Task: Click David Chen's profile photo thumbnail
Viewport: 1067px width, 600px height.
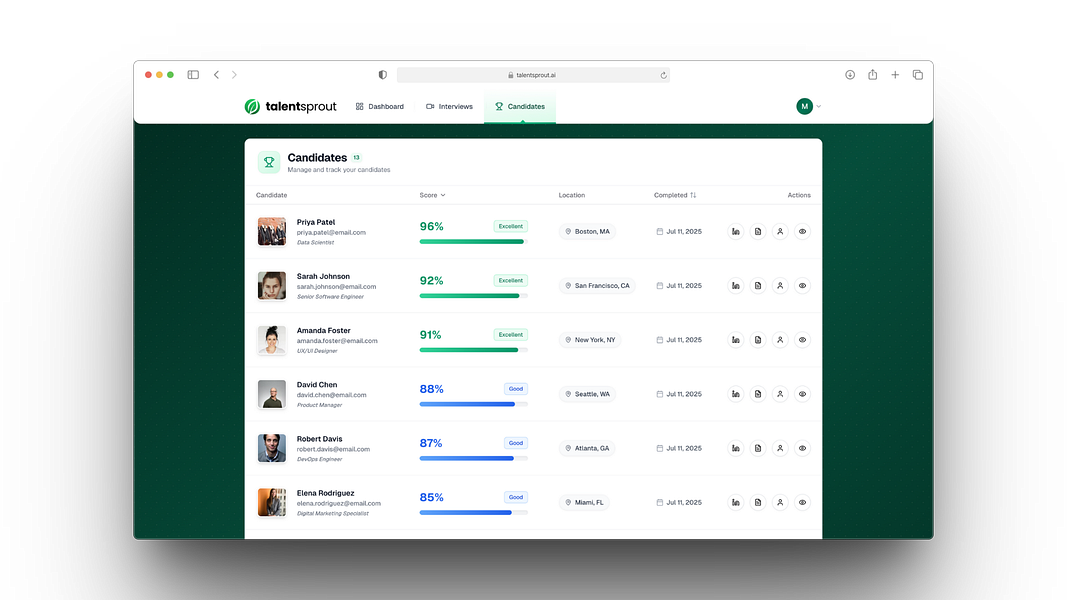Action: pos(271,393)
